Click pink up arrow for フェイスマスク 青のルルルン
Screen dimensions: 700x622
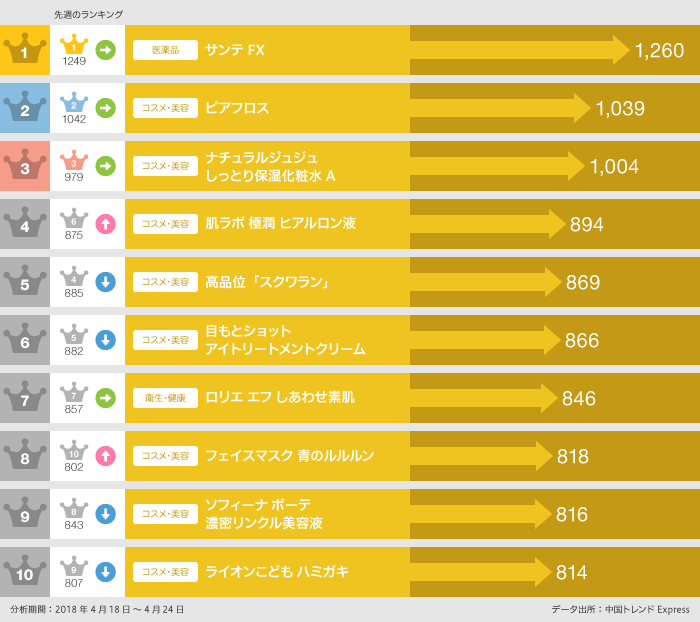(105, 456)
